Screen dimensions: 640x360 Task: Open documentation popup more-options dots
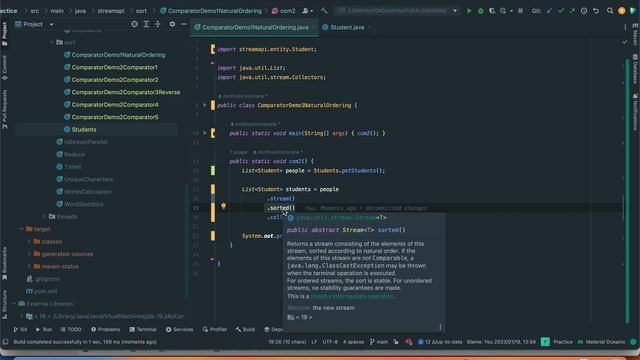point(440,327)
